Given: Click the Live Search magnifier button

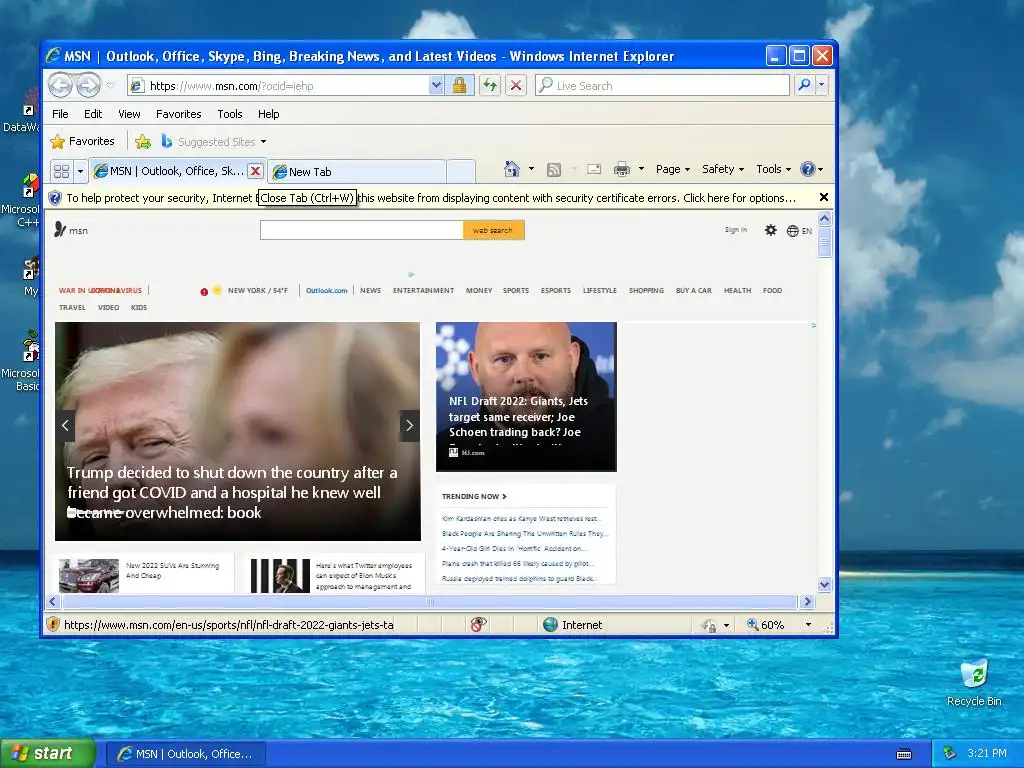Looking at the screenshot, I should click(805, 85).
